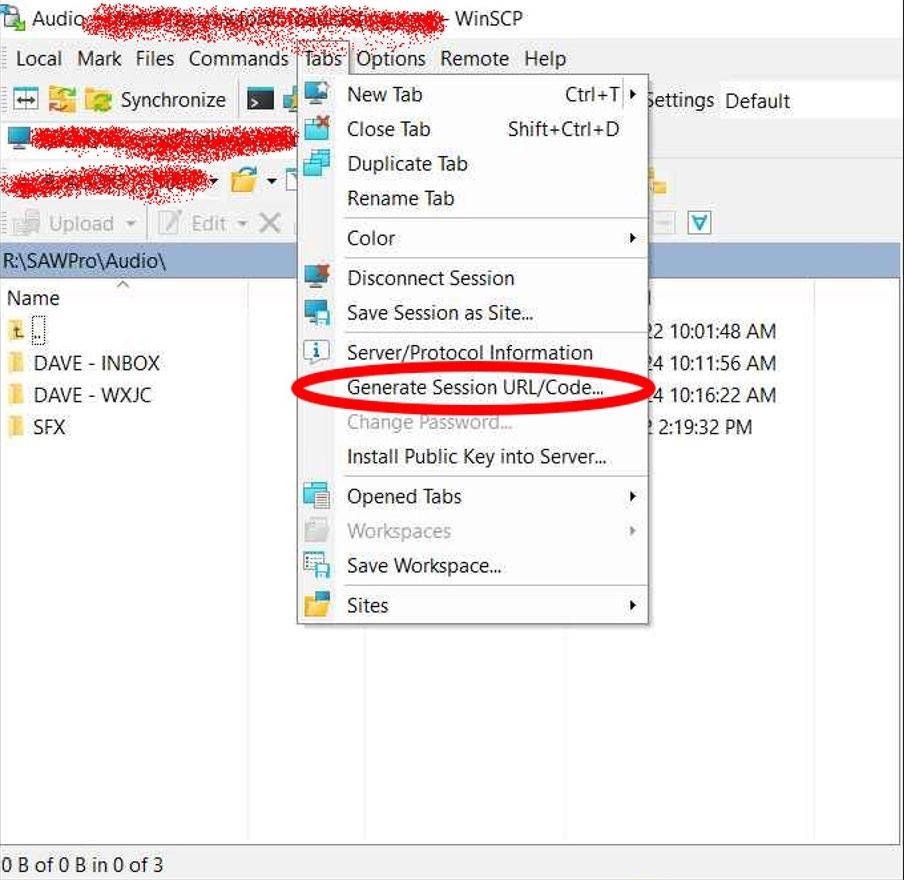Click the compare directories toolbar icon
The height and width of the screenshot is (880, 904).
point(26,100)
